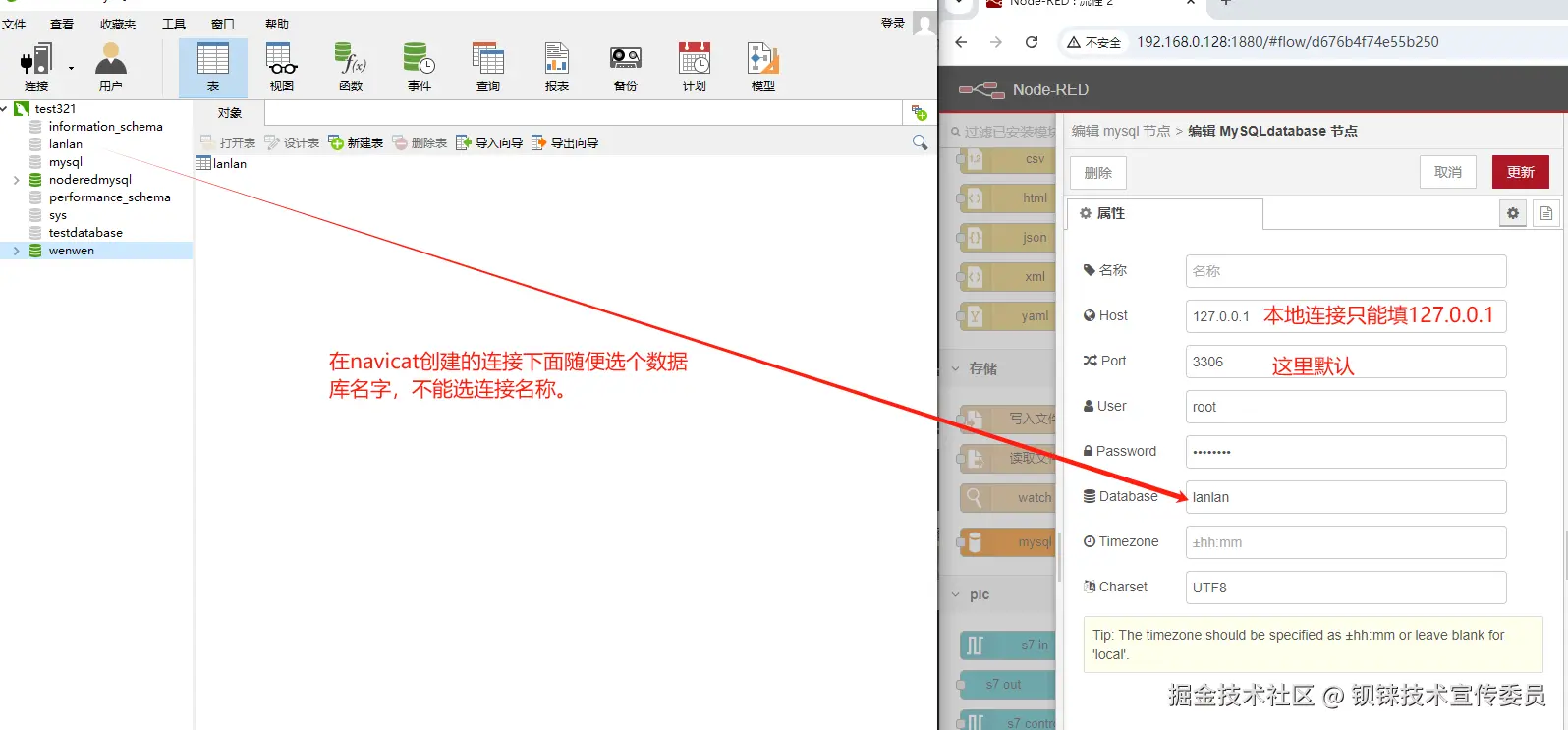Click the 登录 login link

(893, 24)
